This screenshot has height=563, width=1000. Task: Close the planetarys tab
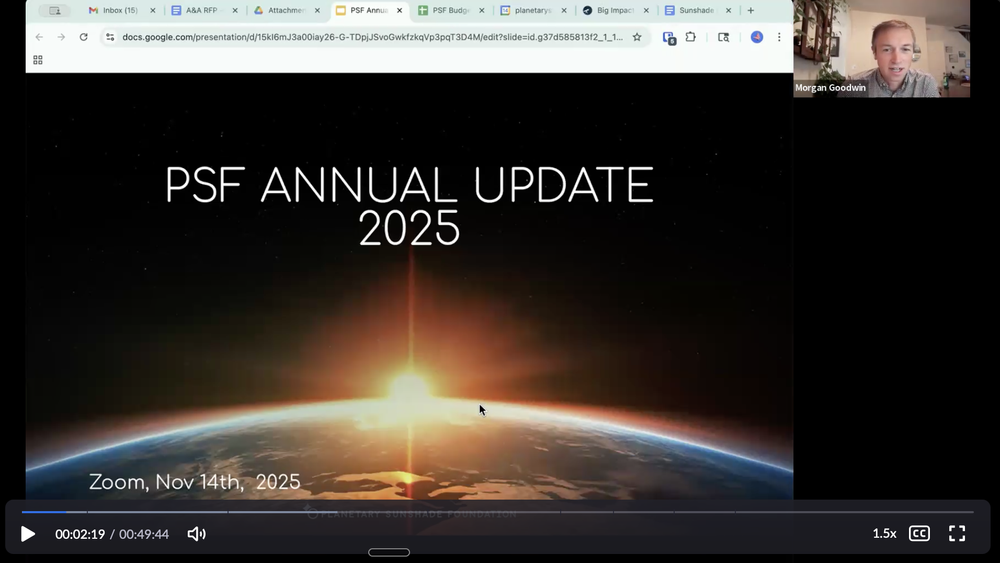(x=564, y=10)
